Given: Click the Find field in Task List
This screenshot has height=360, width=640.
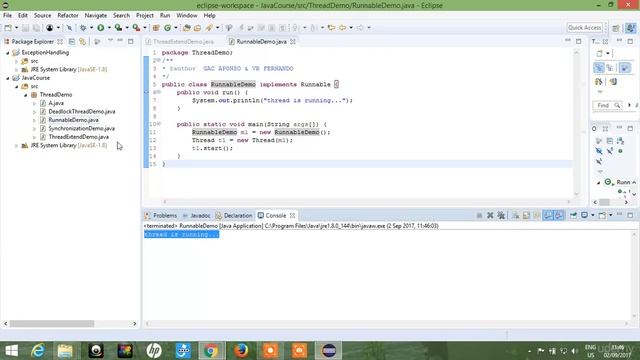Looking at the screenshot, I should pos(607,105).
